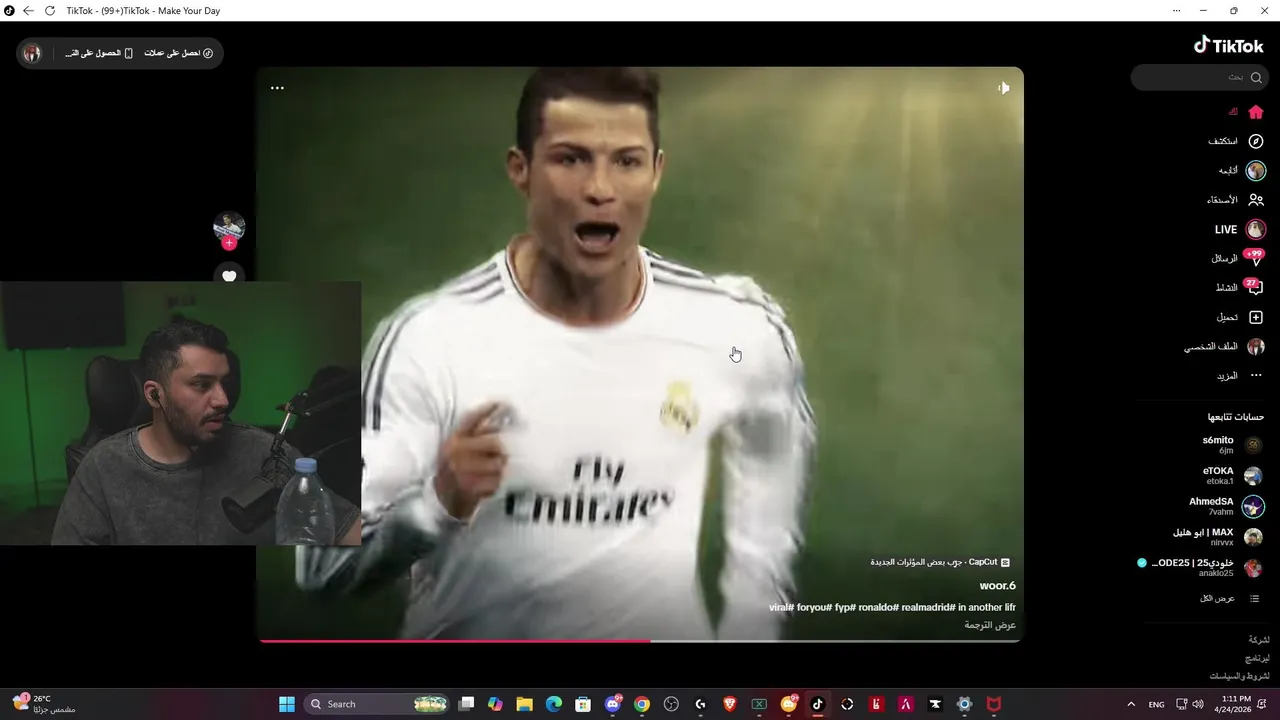Image resolution: width=1280 pixels, height=720 pixels.
Task: Open the top-left profile avatar menu
Action: tap(32, 53)
